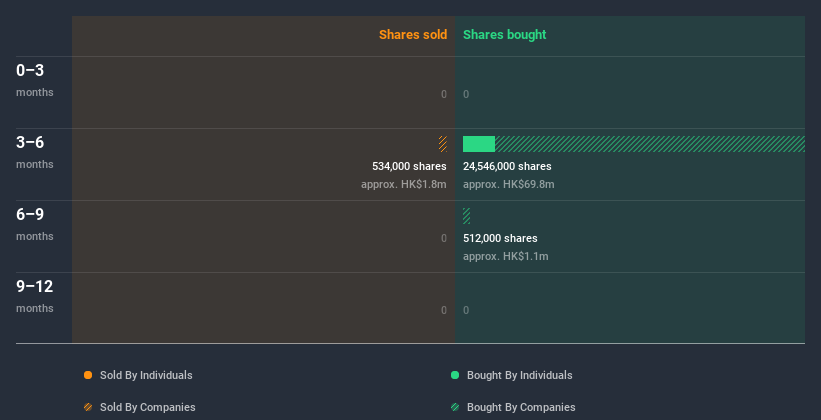Image resolution: width=821 pixels, height=420 pixels.
Task: Click the 6–9 months row label
Action: tap(35, 224)
